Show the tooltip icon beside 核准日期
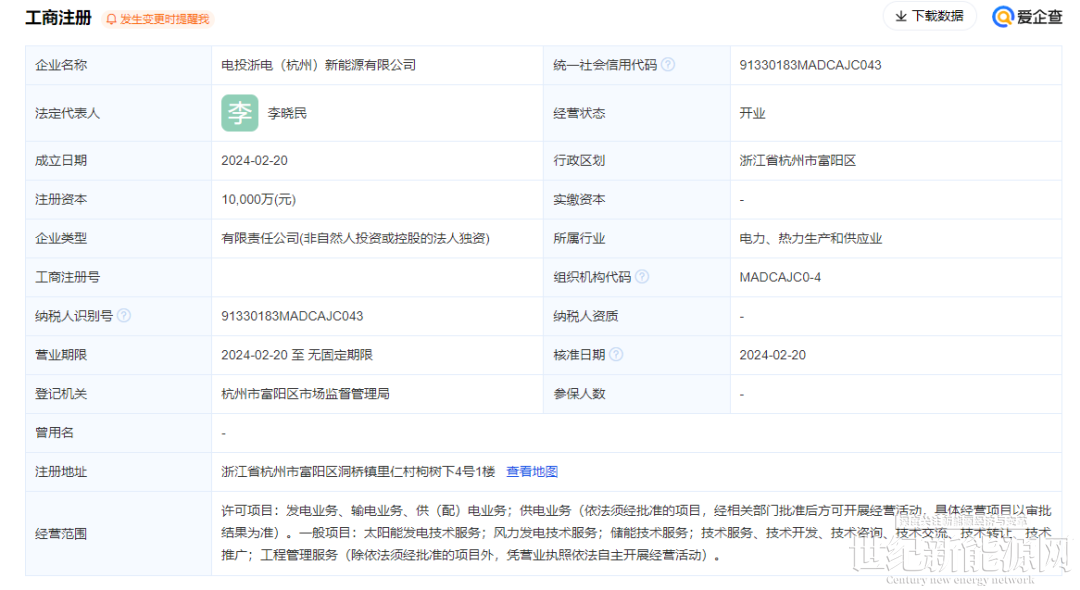The width and height of the screenshot is (1080, 590). (616, 355)
